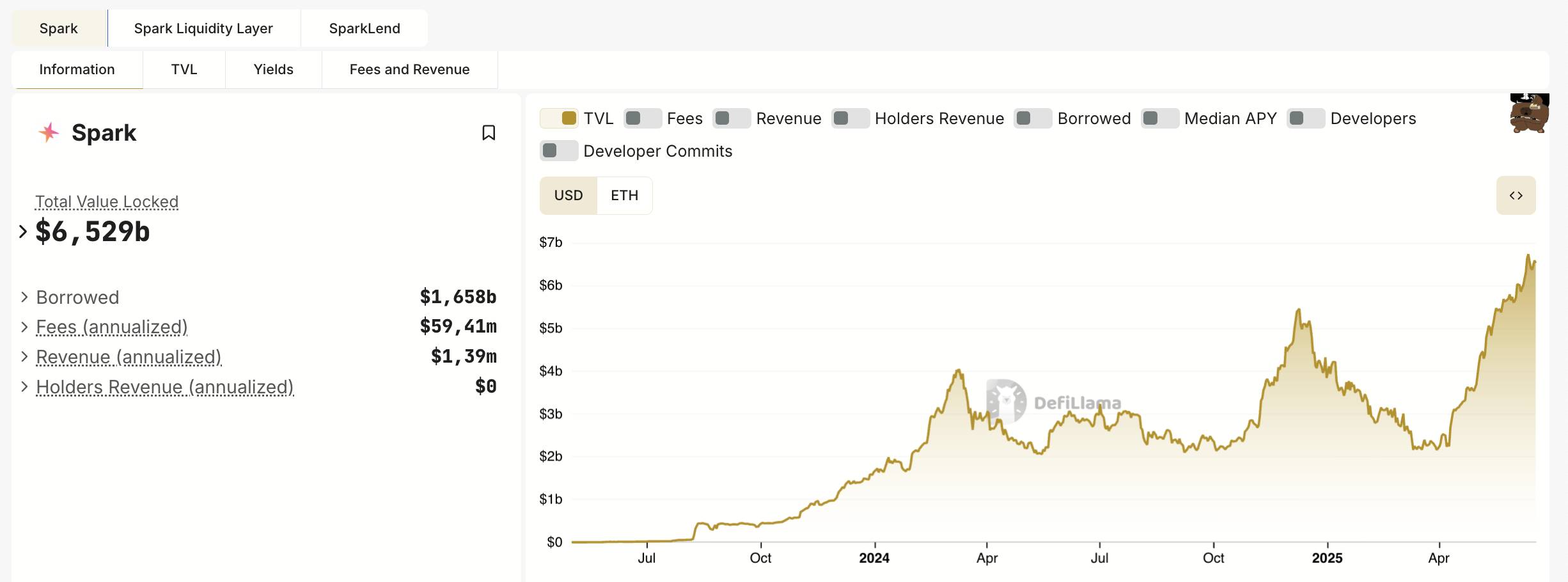Switch chart denomination to ETH

point(625,196)
